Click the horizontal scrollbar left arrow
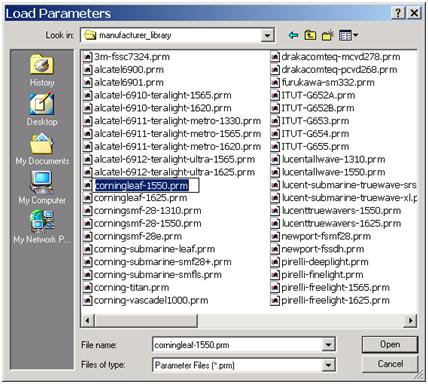The width and height of the screenshot is (428, 384). [x=88, y=321]
